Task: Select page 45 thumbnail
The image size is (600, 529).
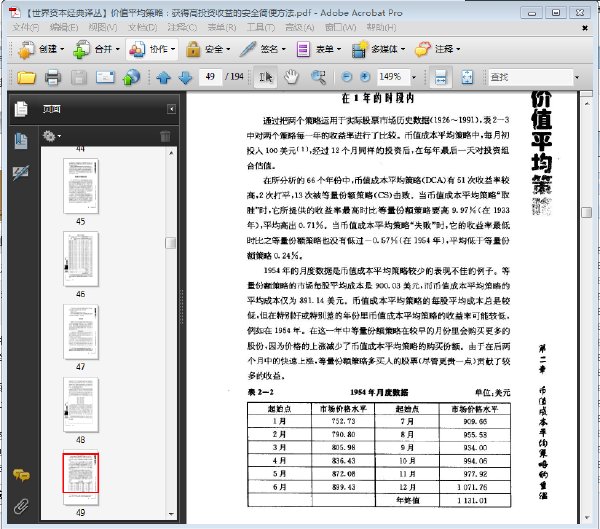Action: [x=81, y=186]
